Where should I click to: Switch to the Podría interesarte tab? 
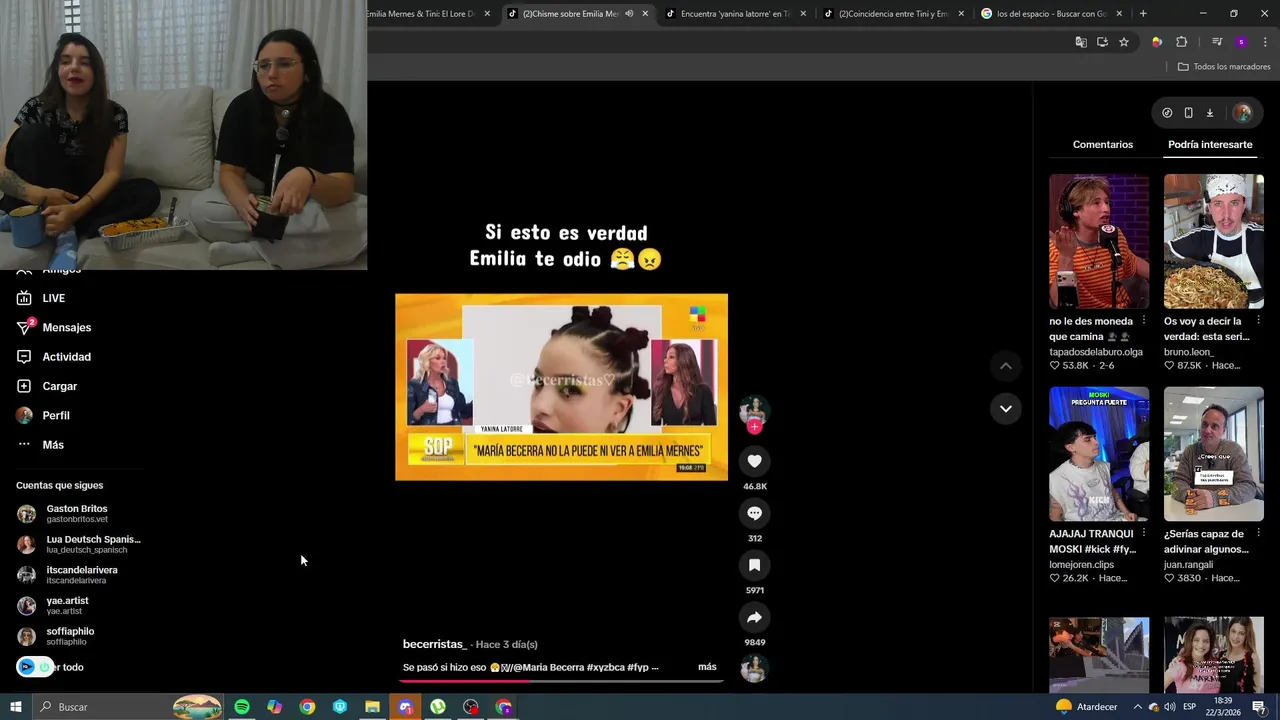coord(1210,144)
